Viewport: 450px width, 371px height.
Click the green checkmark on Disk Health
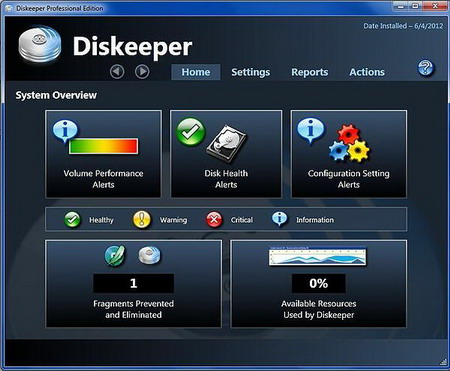point(191,132)
